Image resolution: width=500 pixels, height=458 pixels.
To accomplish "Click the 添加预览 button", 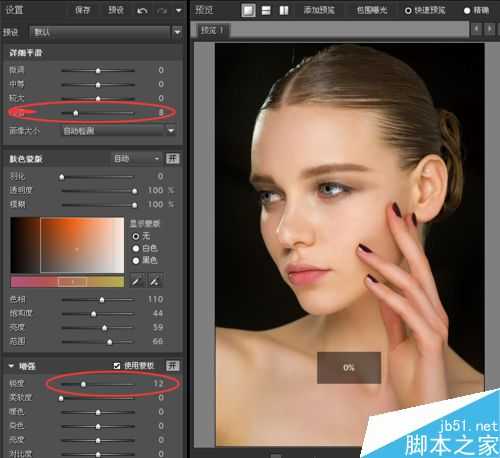I will click(x=319, y=10).
